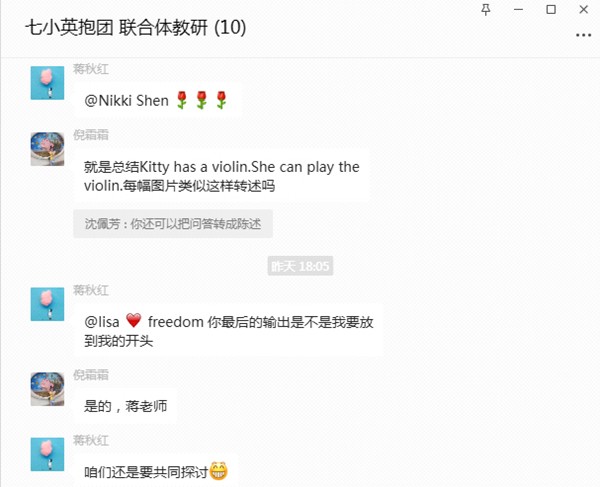Screen dimensions: 600x487
Task: Click 蒋秋红's avatar beside the @lisa freedom message
Action: [47, 304]
